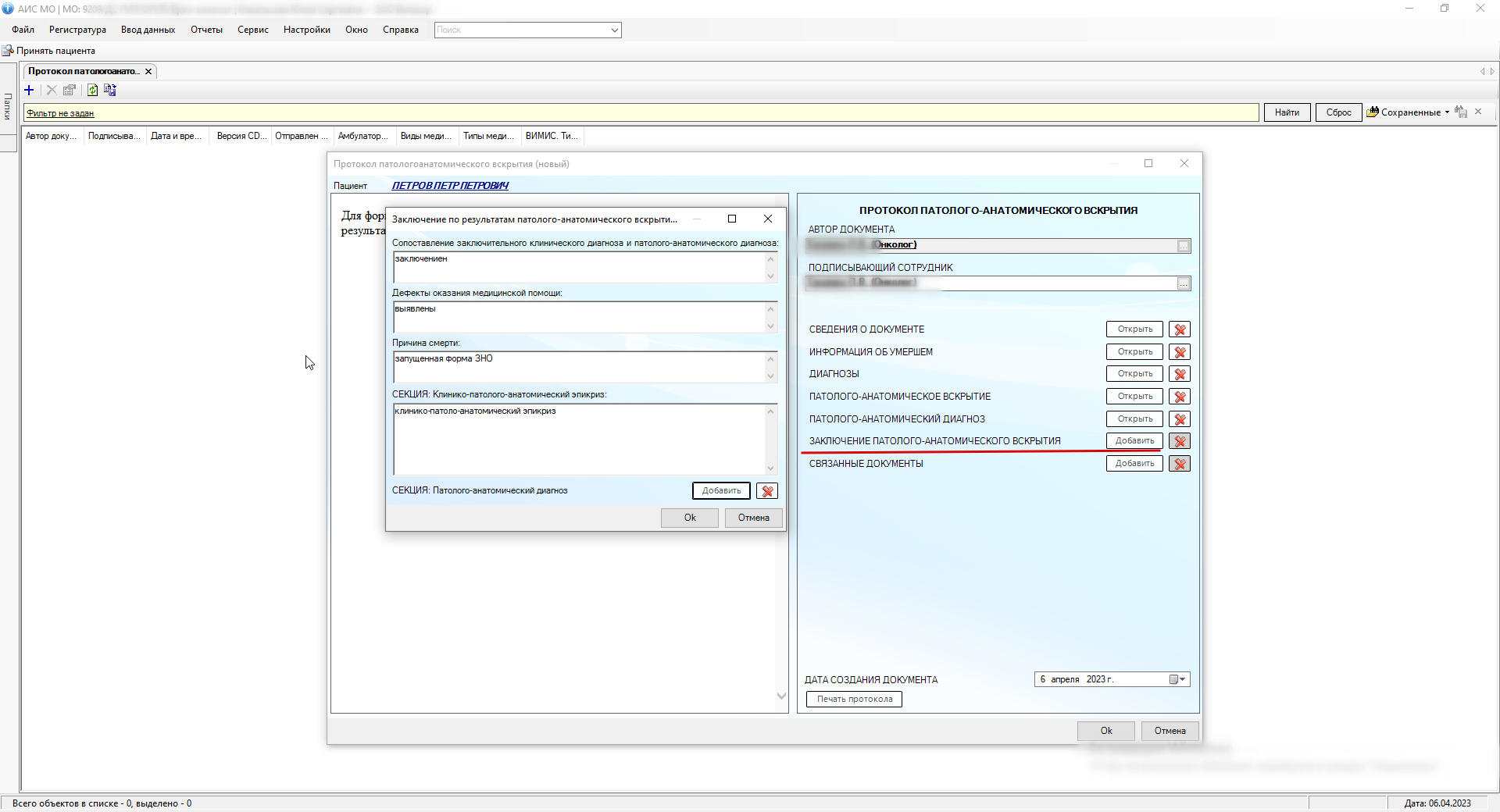
Task: Clear ДИАГНОЗЫ section with red X
Action: click(1180, 374)
